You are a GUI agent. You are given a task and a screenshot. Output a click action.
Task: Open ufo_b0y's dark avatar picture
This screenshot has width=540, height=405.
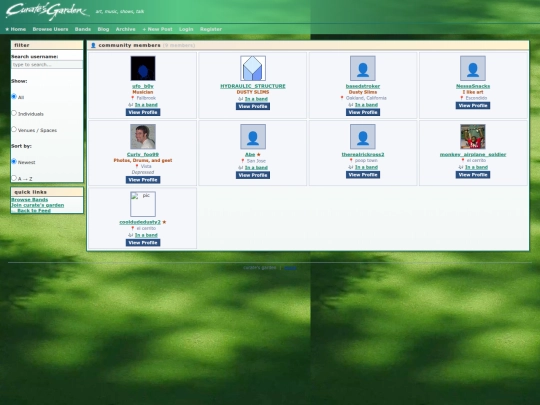point(143,68)
